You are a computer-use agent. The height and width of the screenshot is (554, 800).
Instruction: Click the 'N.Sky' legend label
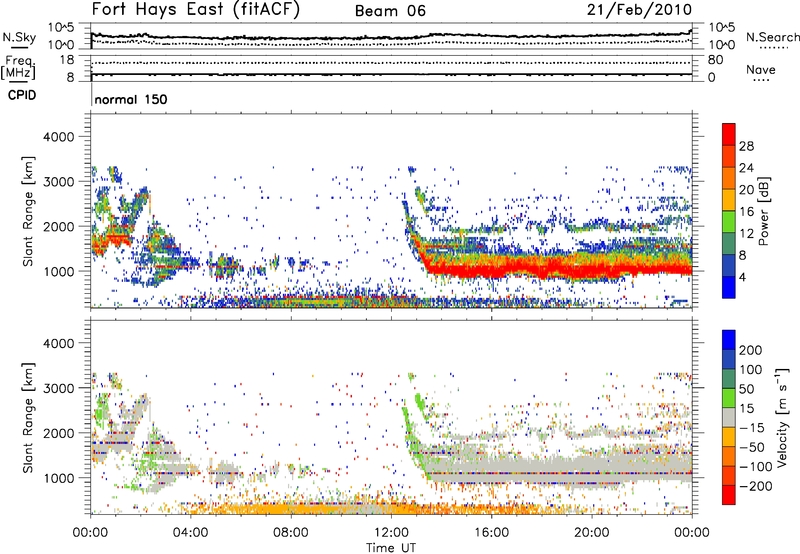[x=19, y=37]
